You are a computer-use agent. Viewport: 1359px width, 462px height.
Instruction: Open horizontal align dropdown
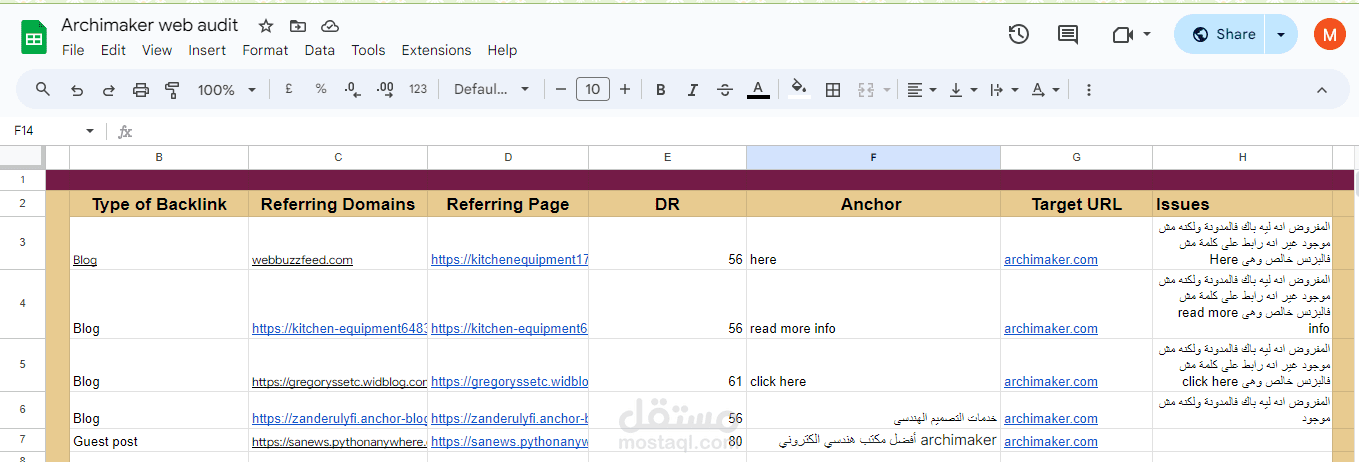pos(921,89)
